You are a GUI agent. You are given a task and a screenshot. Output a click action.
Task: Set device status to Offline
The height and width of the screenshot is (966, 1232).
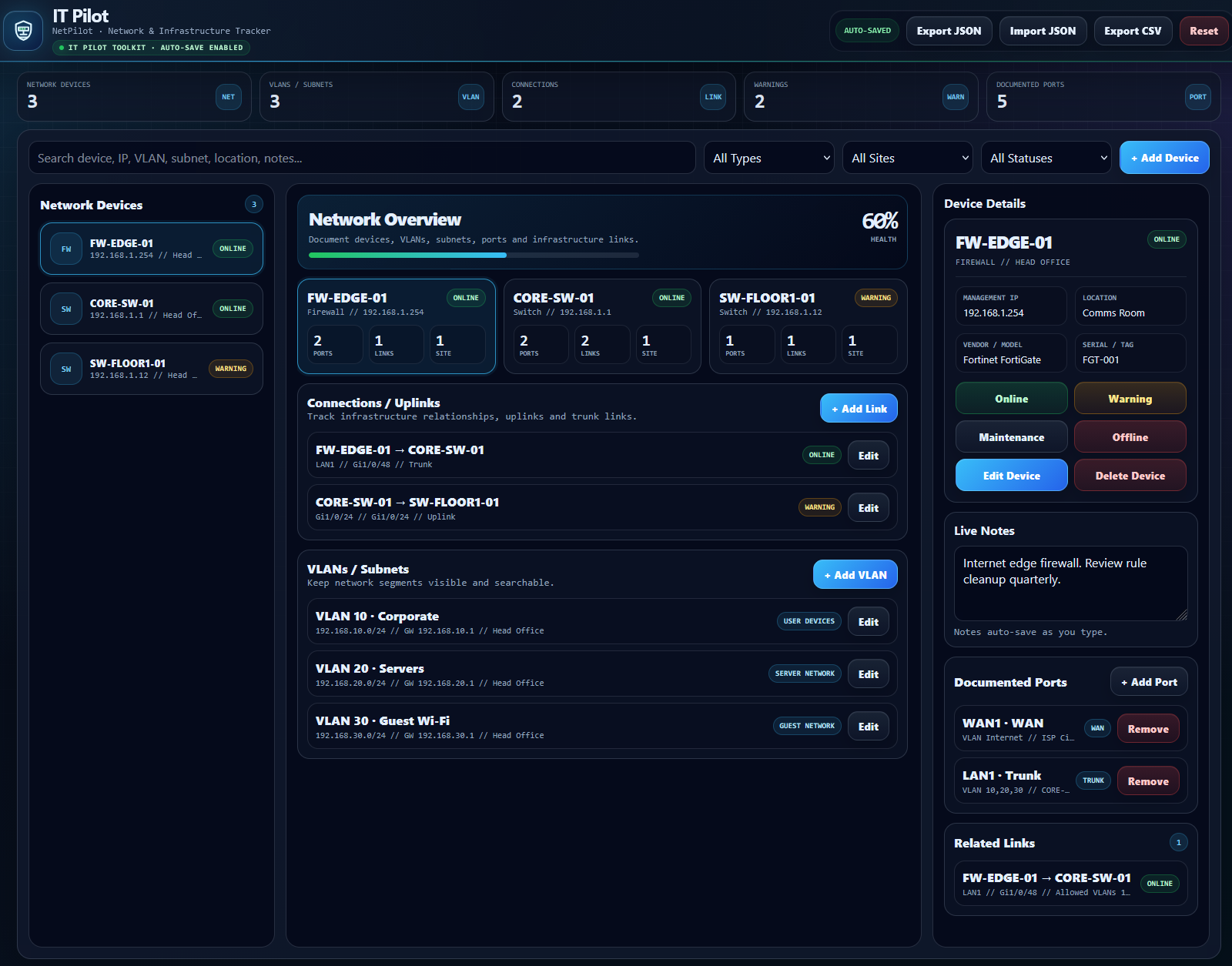coord(1130,437)
